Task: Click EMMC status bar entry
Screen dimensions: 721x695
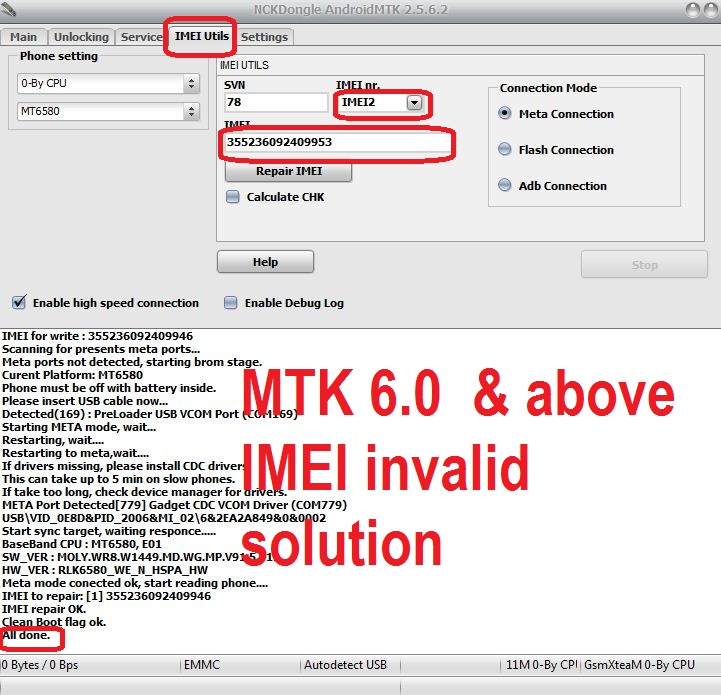Action: (x=202, y=665)
